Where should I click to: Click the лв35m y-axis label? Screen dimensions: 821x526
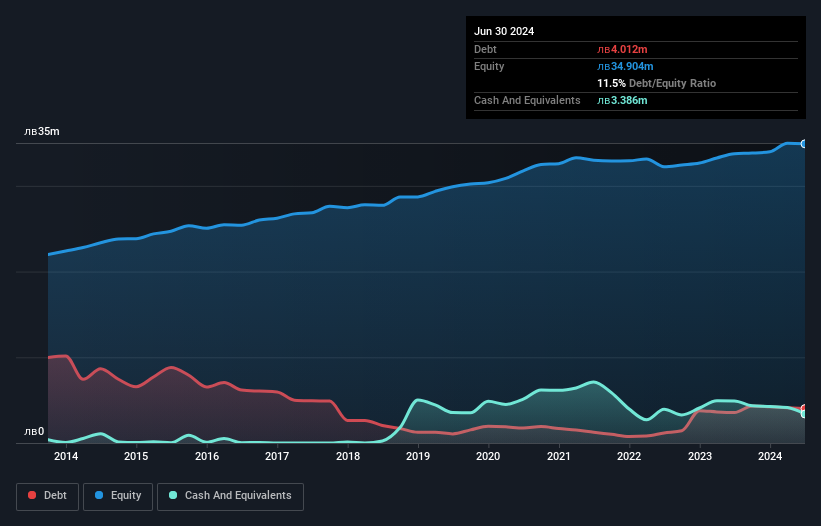pyautogui.click(x=42, y=131)
